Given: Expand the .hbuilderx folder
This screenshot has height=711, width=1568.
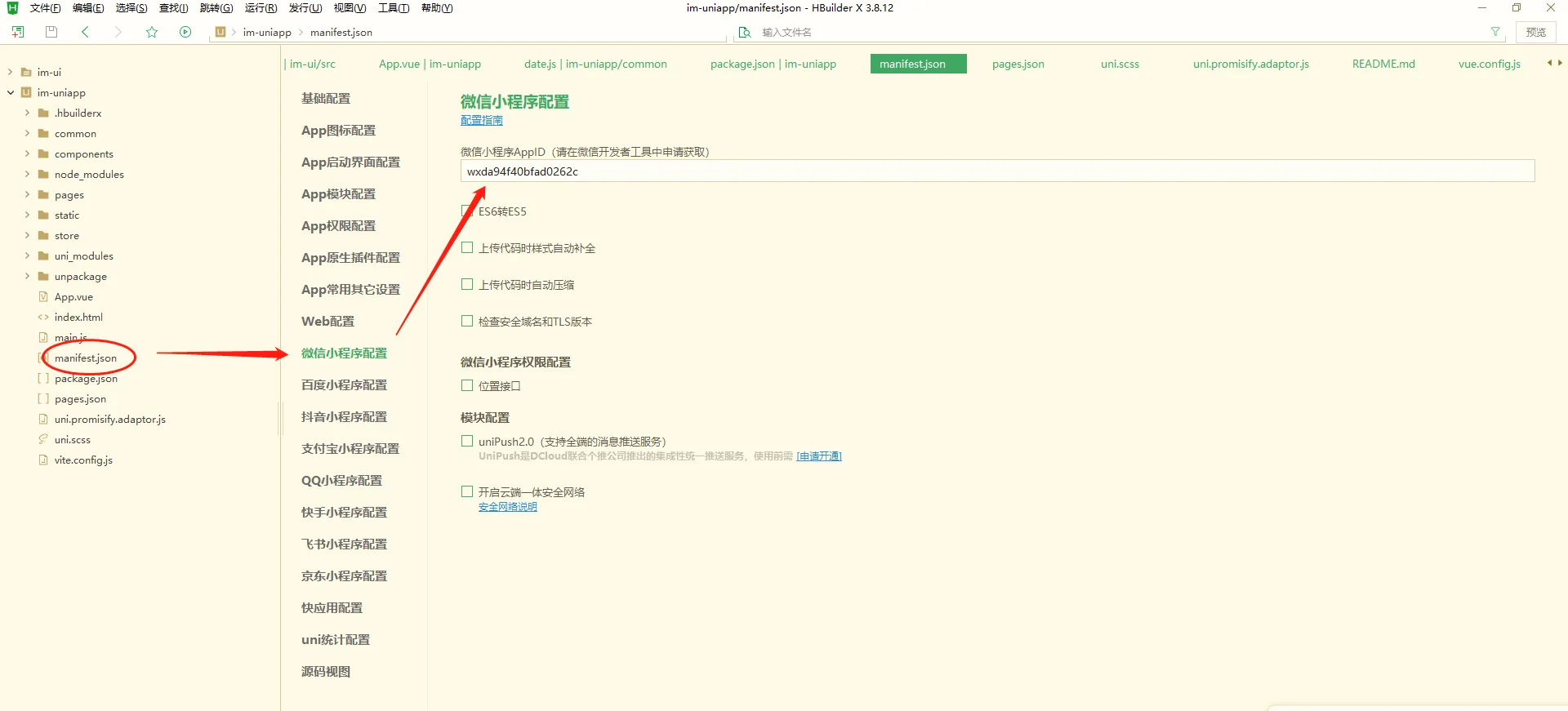Looking at the screenshot, I should [27, 113].
